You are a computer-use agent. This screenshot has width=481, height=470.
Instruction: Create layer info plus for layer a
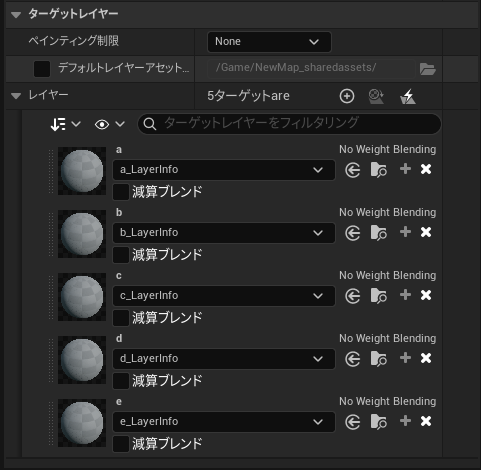point(405,169)
